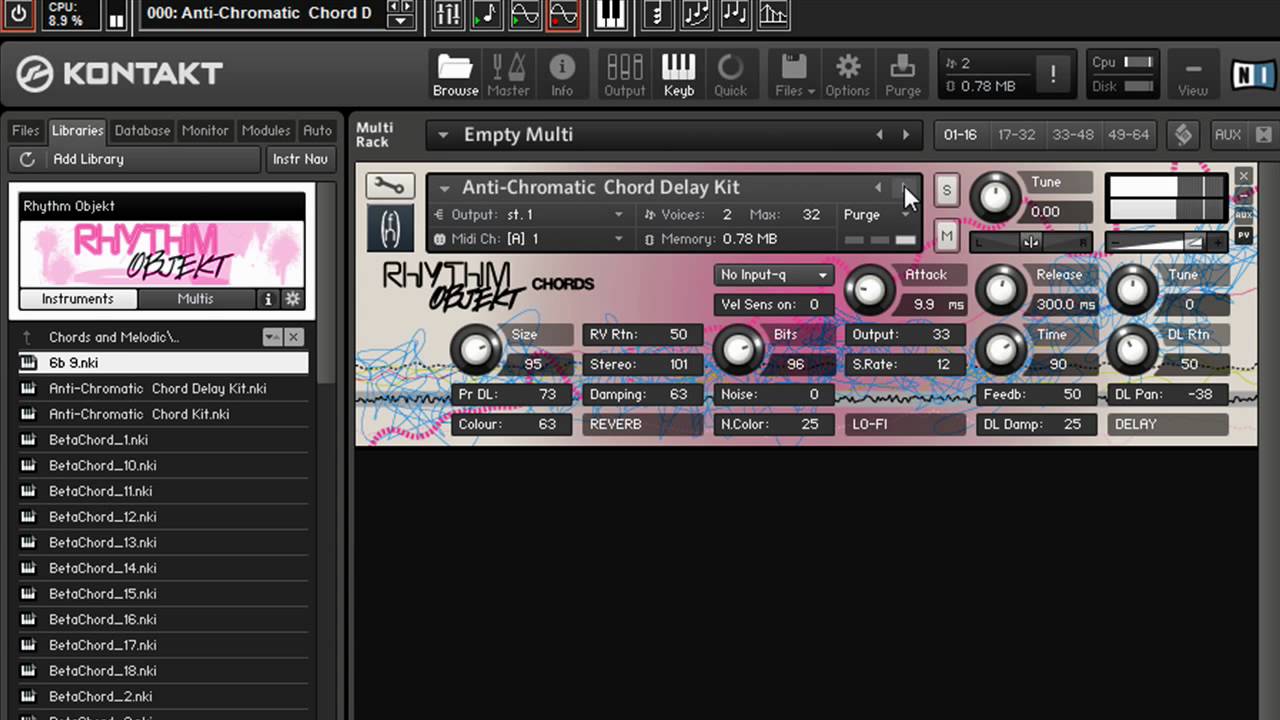Screen dimensions: 1280x720
Task: Toggle the PV button on instrument
Action: tap(1243, 235)
